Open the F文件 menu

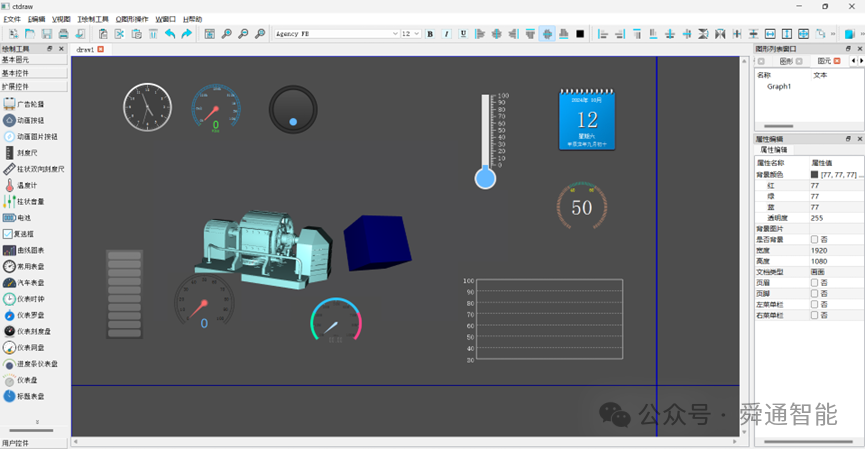tap(12, 19)
